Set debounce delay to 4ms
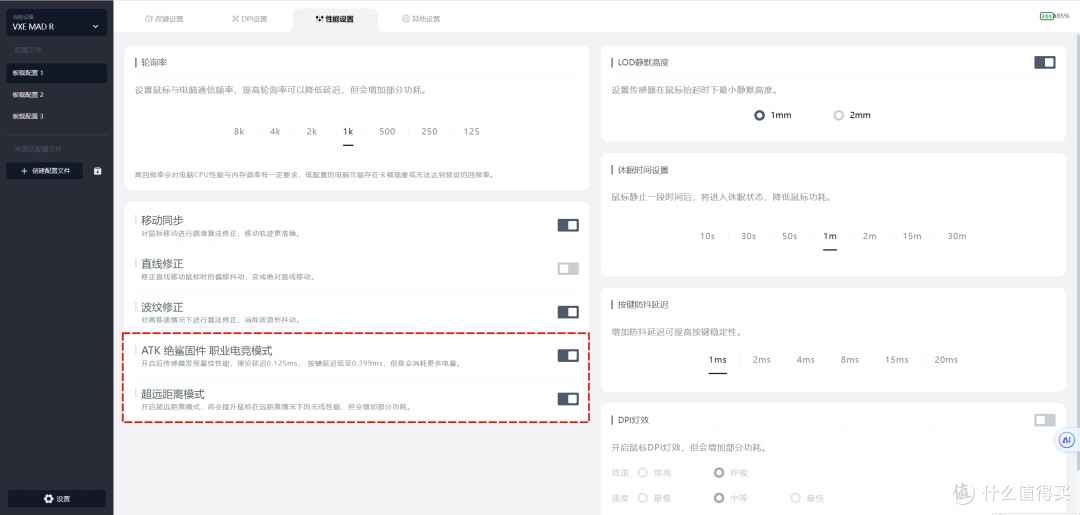This screenshot has width=1080, height=515. tap(806, 360)
